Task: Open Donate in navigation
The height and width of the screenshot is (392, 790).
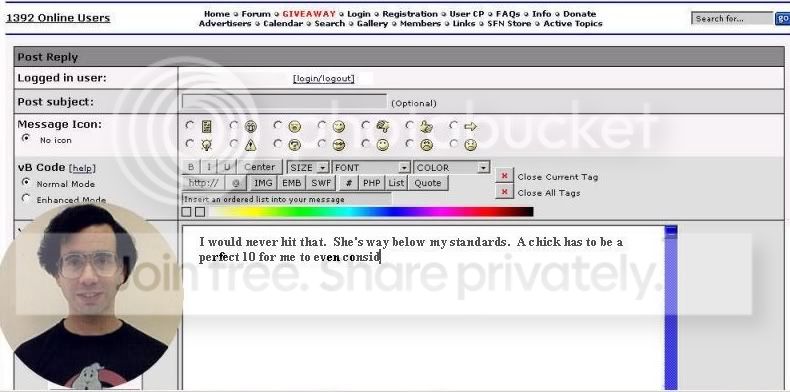Action: pyautogui.click(x=579, y=14)
